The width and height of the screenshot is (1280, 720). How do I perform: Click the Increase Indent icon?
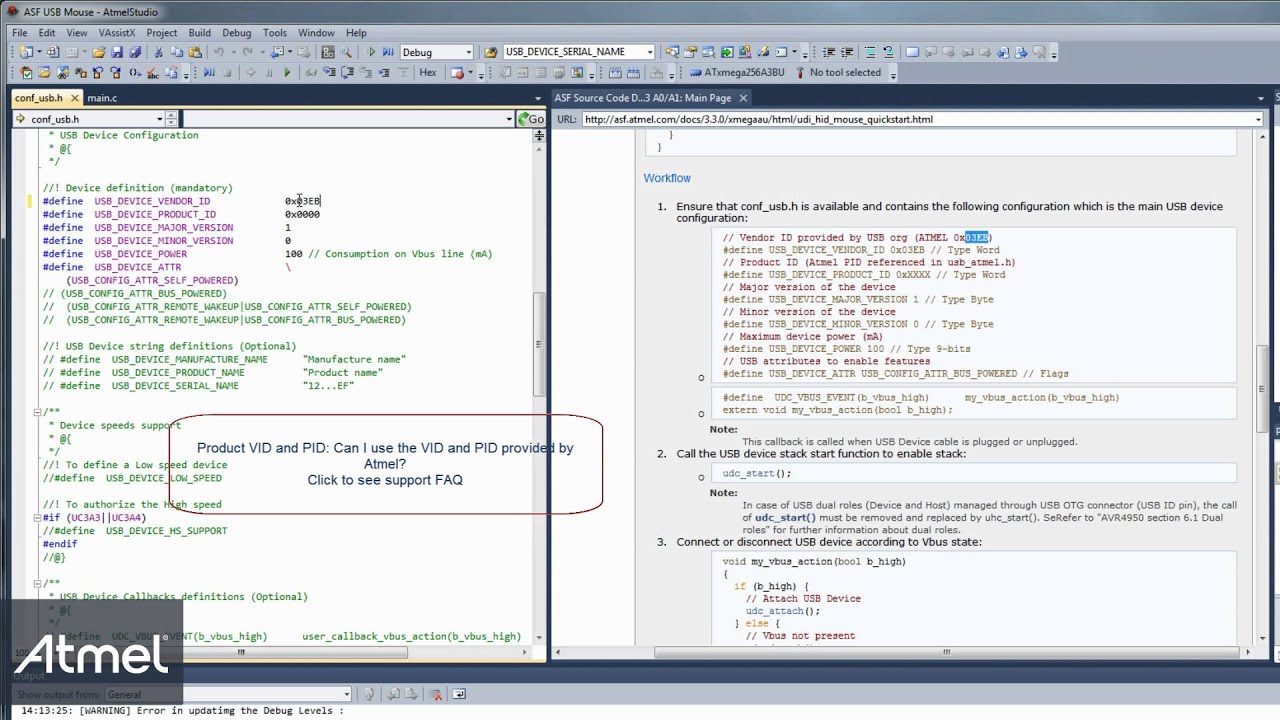click(x=848, y=52)
